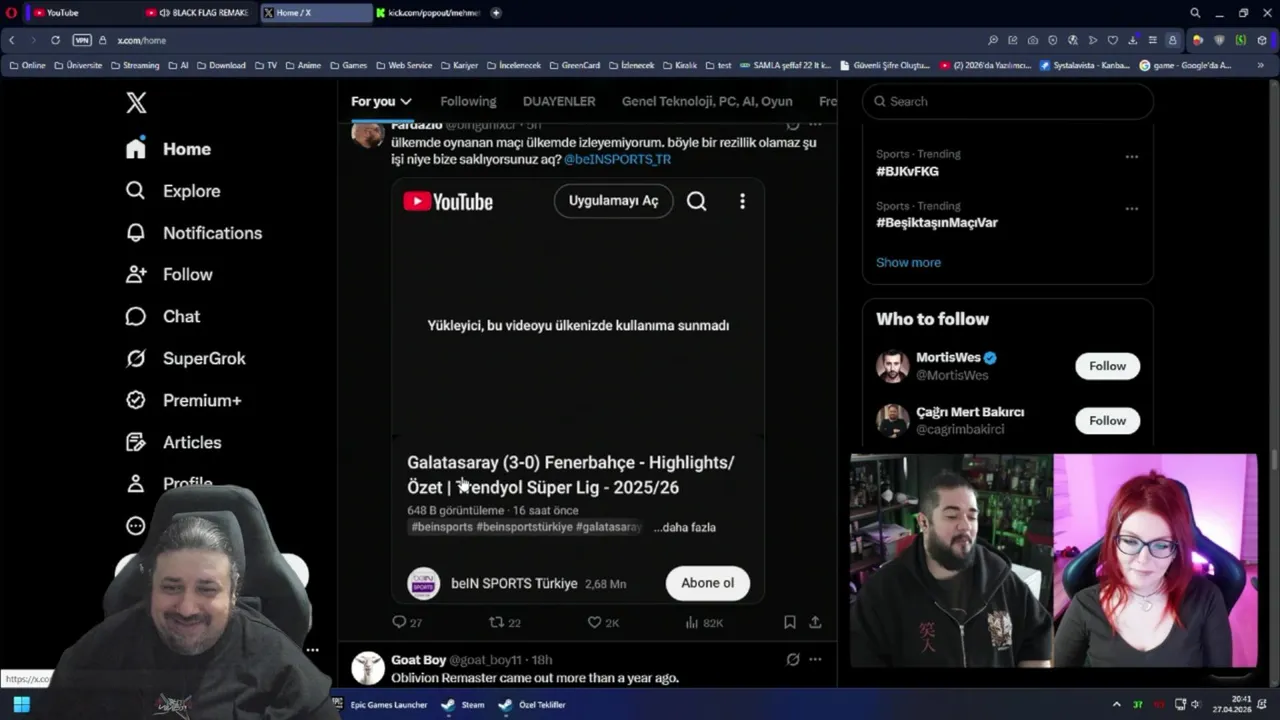The image size is (1280, 720).
Task: Open the #BeşiktaşınMaçıVar trending topic
Action: 937,223
